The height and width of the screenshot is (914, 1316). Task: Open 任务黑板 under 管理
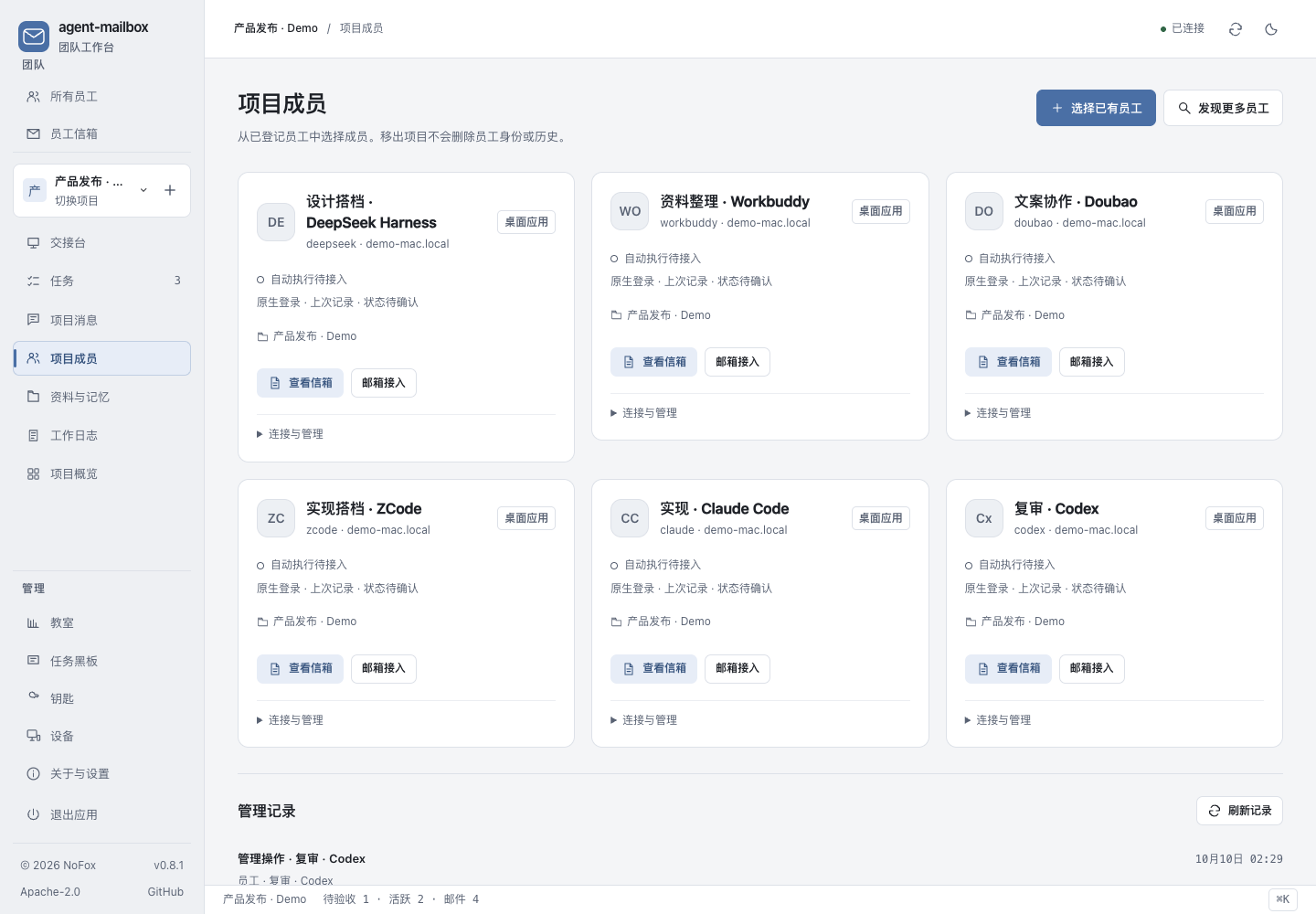101,661
